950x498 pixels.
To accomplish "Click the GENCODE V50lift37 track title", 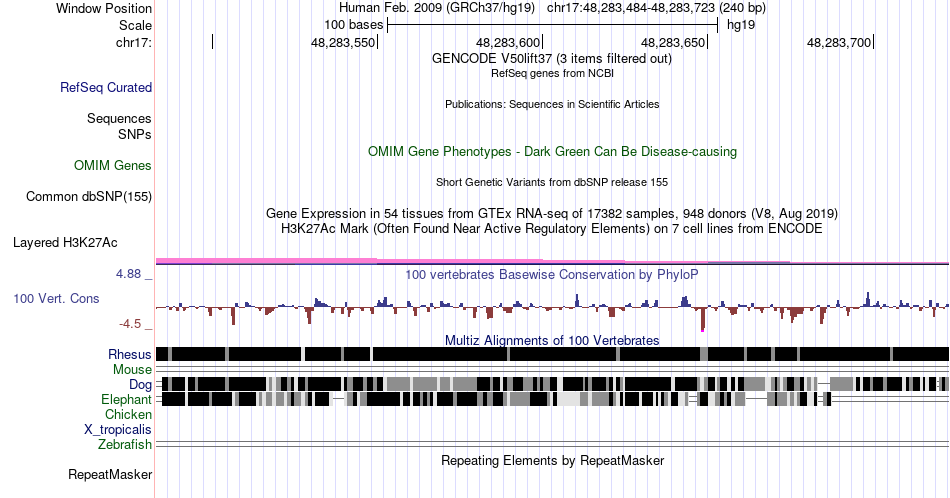I will pos(552,59).
